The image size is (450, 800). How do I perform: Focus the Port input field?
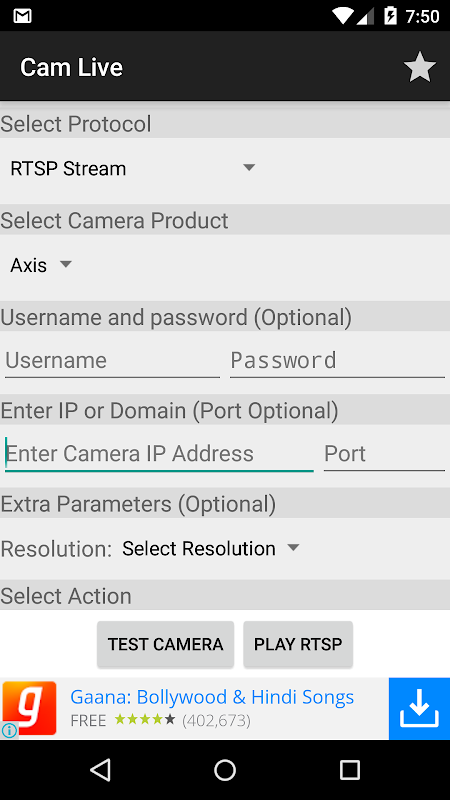point(384,454)
